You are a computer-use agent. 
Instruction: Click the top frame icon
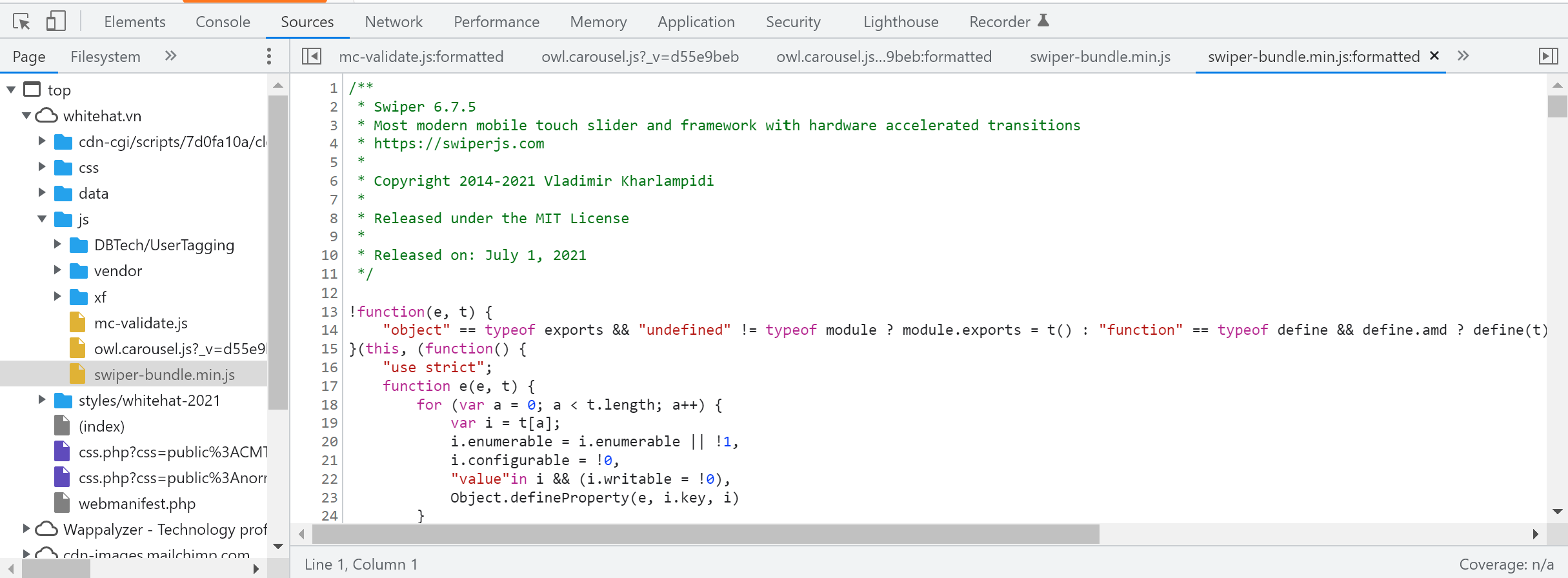click(x=32, y=89)
